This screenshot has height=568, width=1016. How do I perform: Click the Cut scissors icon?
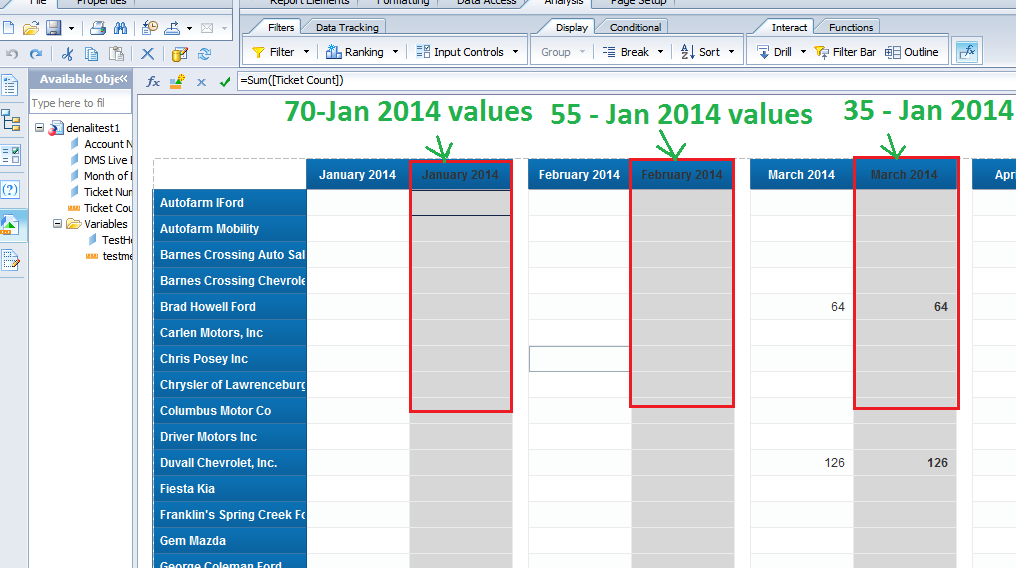(68, 54)
